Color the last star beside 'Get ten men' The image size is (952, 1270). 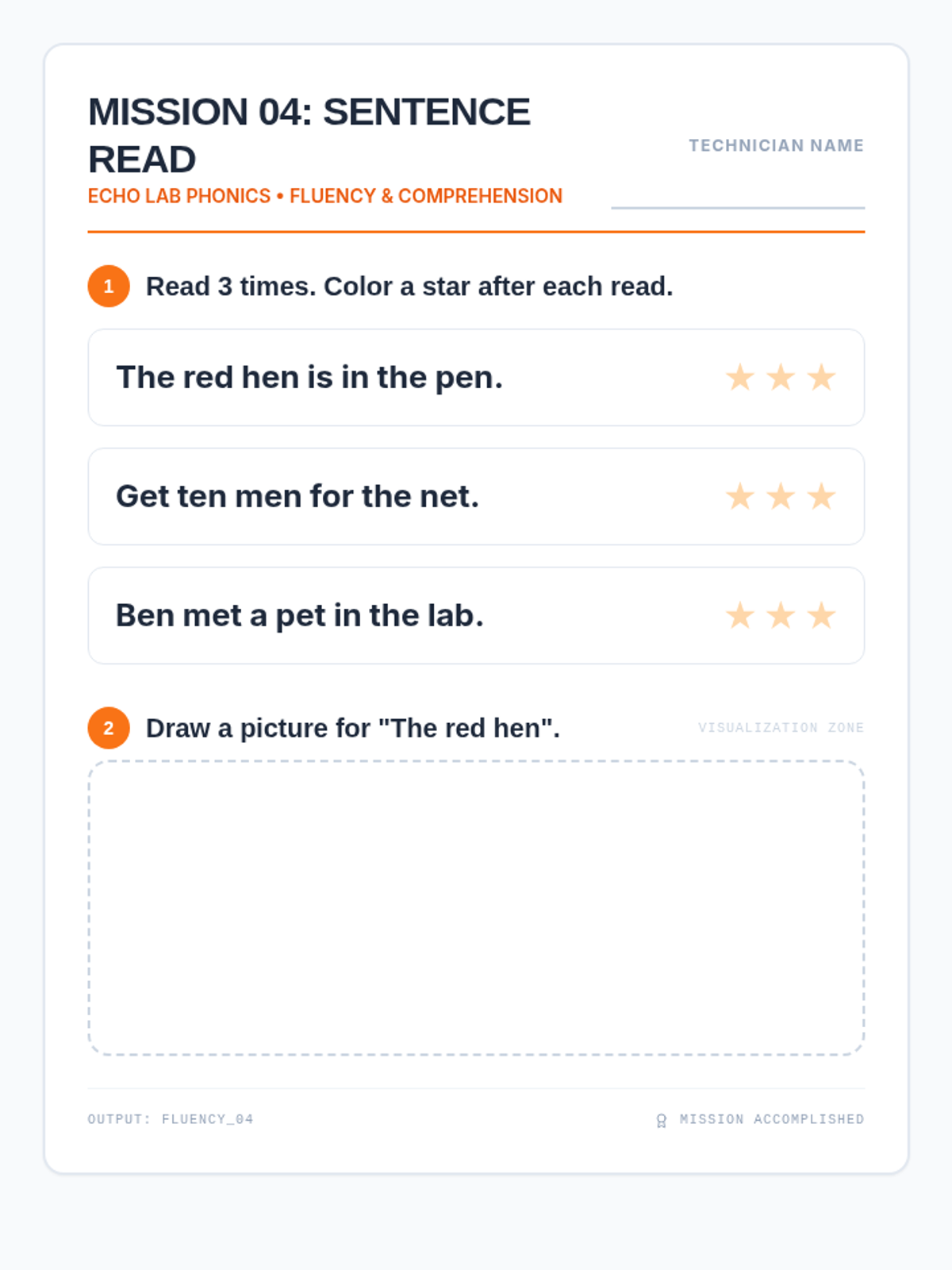pos(822,497)
